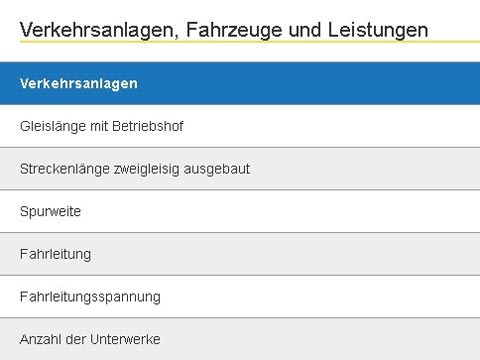Click the Anzahl der Unterwerke row
This screenshot has height=360, width=480.
(x=240, y=339)
